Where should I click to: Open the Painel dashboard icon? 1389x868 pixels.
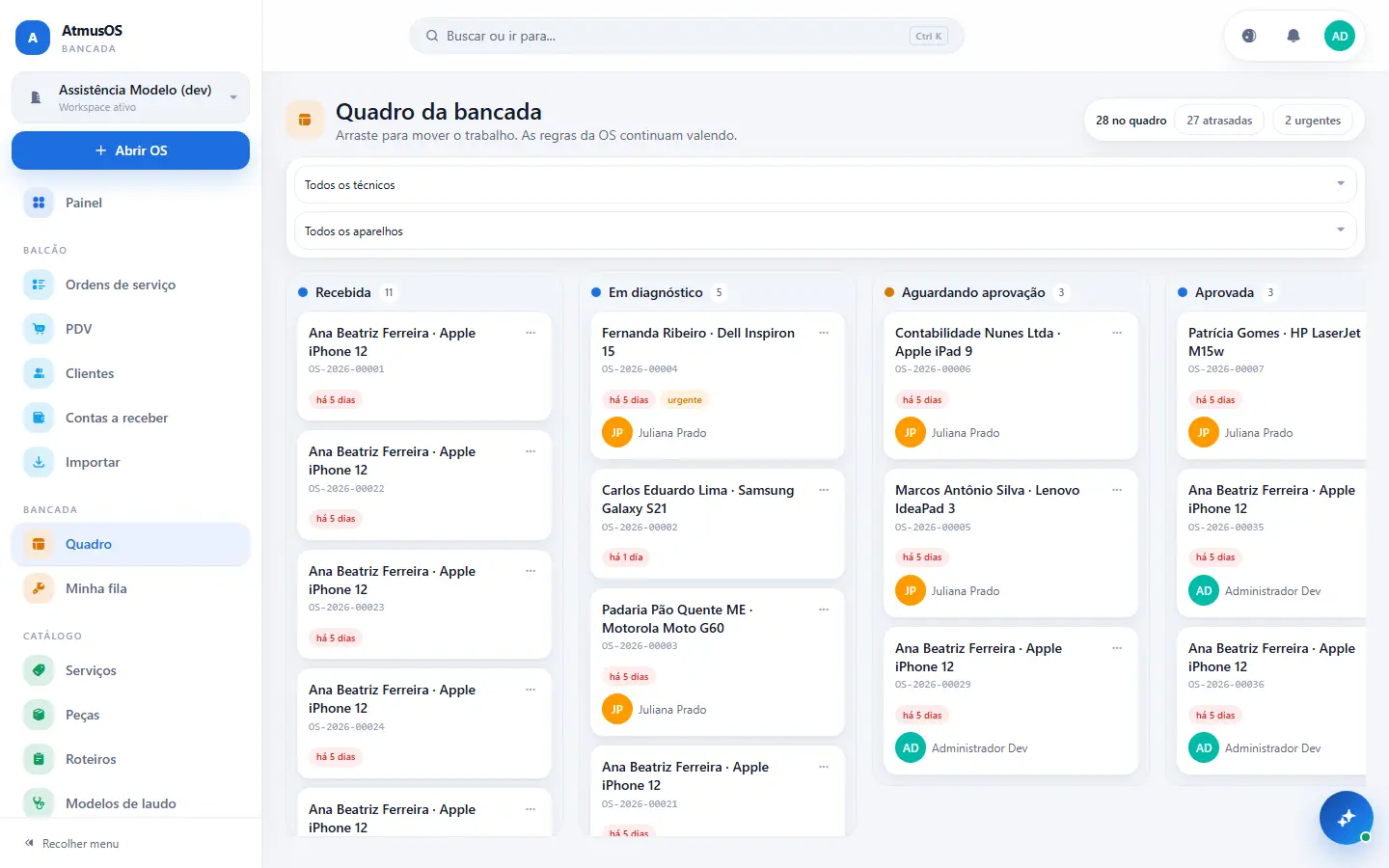39,203
